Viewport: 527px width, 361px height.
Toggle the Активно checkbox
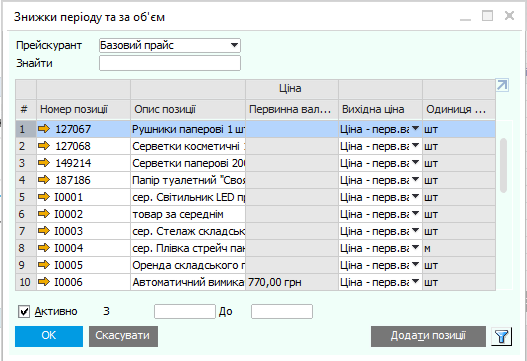pos(24,312)
